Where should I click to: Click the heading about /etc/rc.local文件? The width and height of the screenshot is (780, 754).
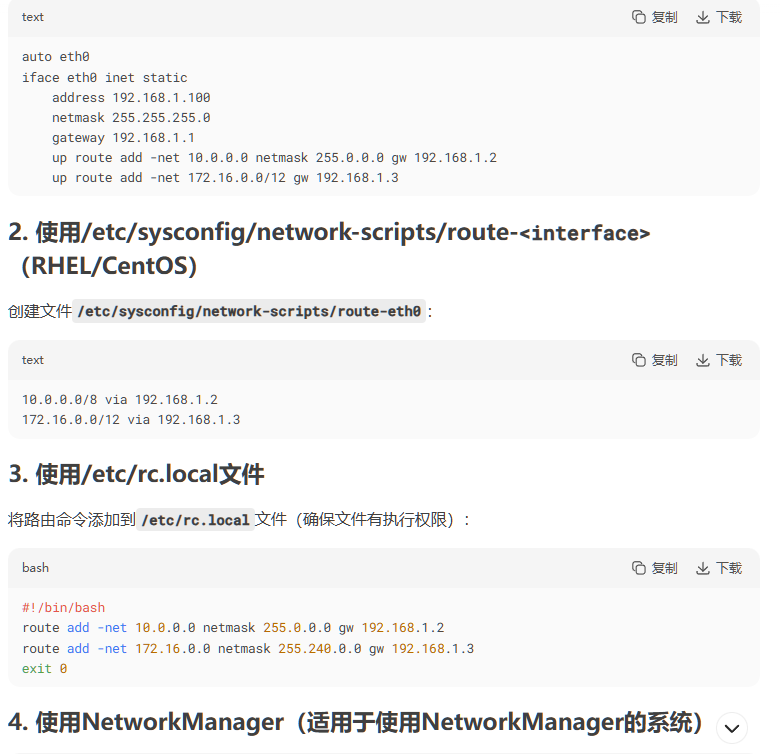pyautogui.click(x=136, y=474)
